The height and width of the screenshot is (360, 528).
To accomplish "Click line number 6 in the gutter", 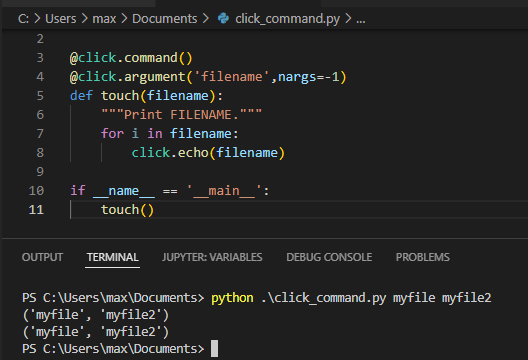I will 40,114.
